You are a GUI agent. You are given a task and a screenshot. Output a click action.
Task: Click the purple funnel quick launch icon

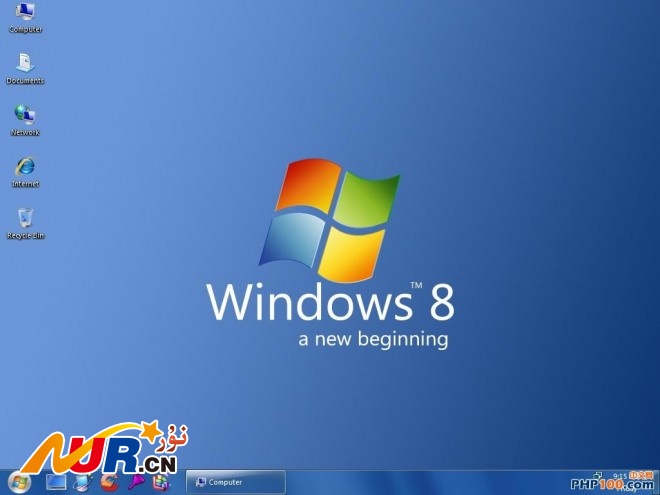click(x=136, y=482)
